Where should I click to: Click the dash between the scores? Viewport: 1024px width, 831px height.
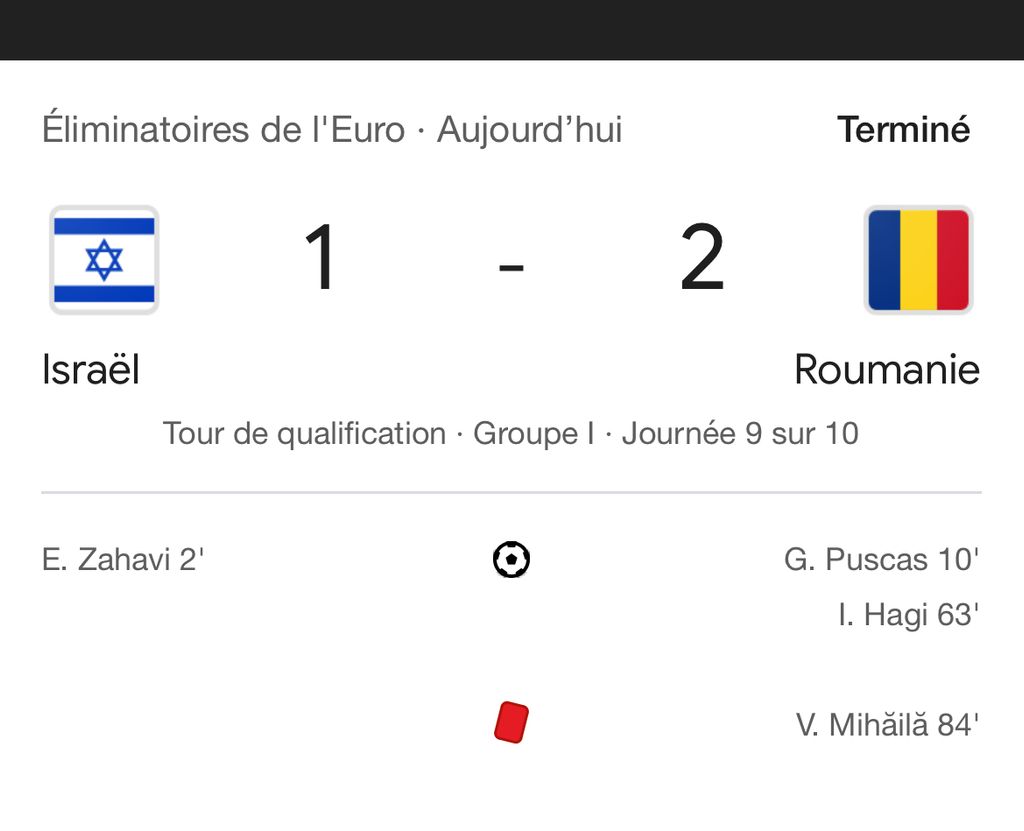(511, 266)
